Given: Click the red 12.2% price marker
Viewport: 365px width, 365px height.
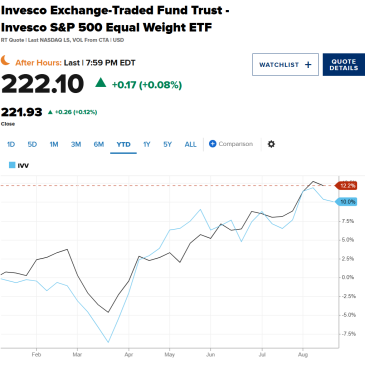Looking at the screenshot, I should pyautogui.click(x=346, y=186).
